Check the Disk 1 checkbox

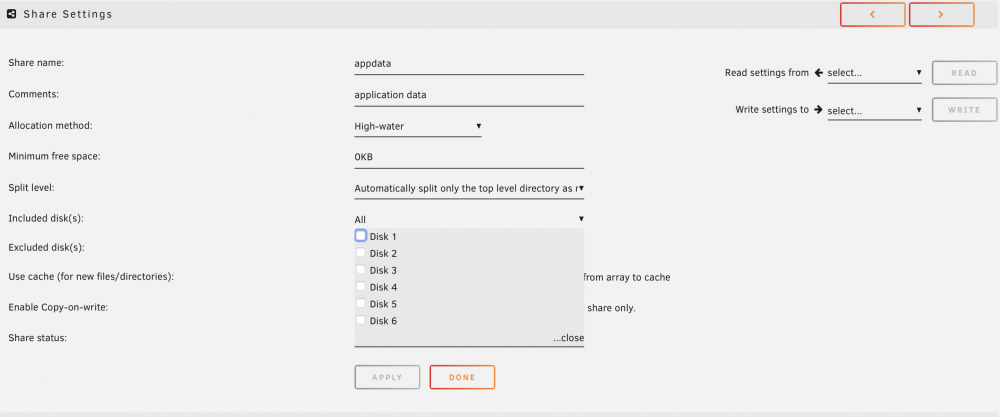[360, 235]
